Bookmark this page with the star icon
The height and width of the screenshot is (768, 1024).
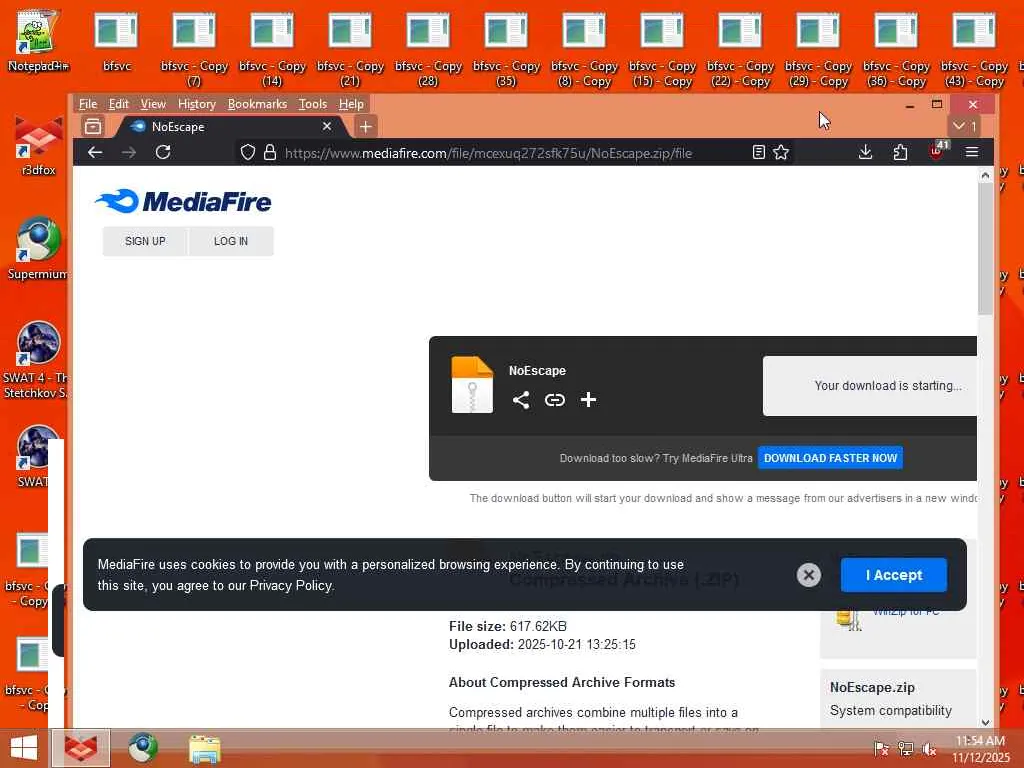pos(781,153)
